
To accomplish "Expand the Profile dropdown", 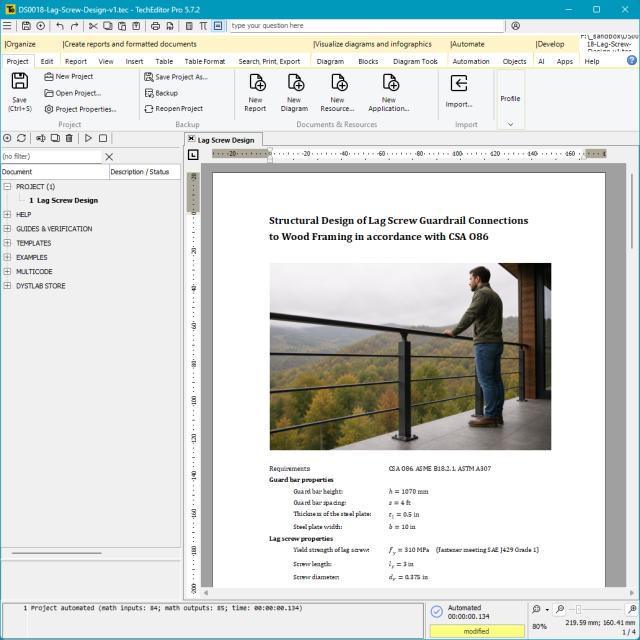I will click(511, 124).
